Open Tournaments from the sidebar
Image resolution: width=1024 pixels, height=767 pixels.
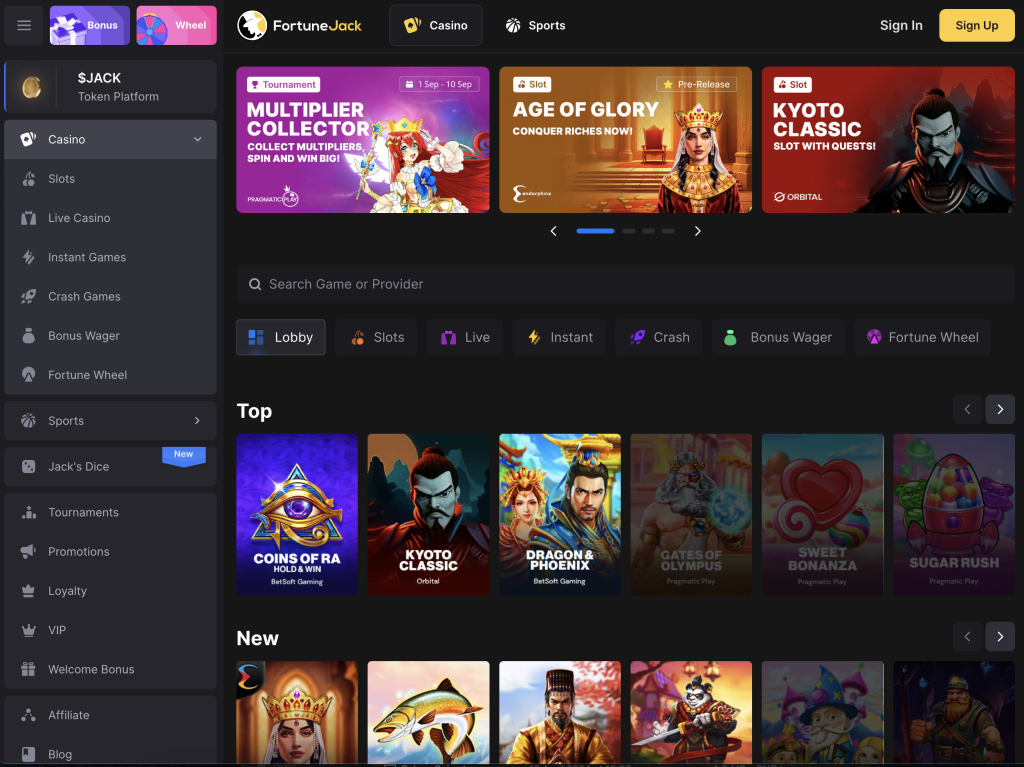[x=110, y=512]
